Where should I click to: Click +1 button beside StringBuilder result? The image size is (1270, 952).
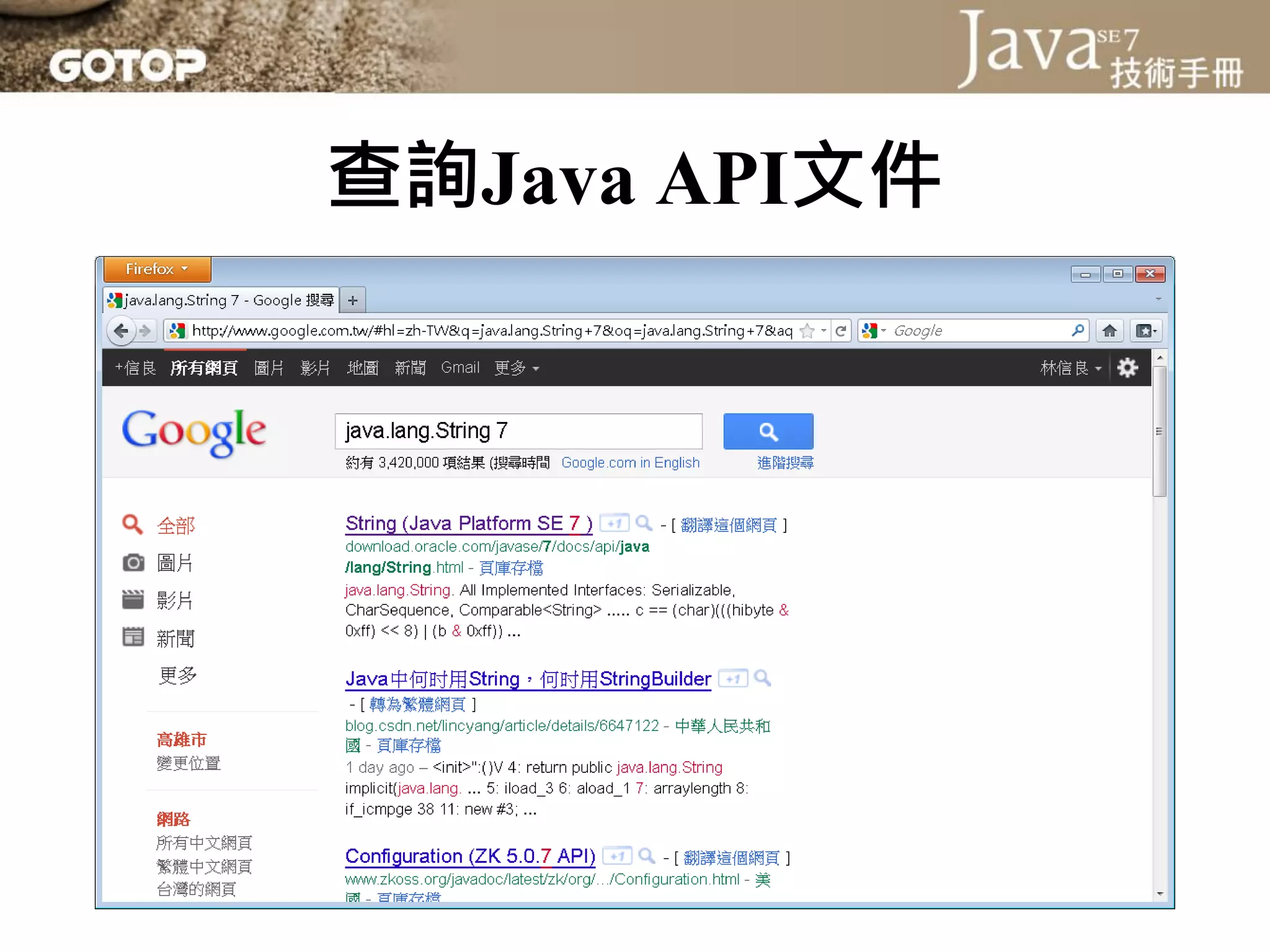733,679
